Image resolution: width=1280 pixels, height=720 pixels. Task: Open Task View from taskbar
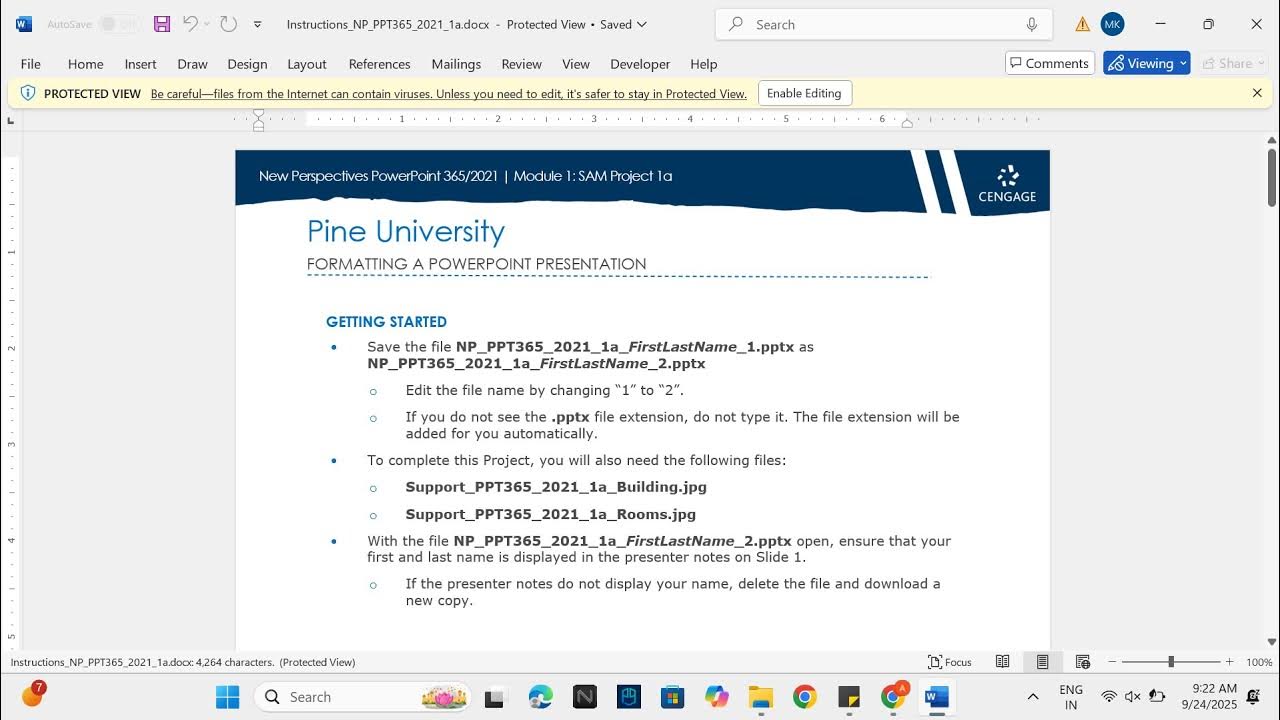[494, 697]
